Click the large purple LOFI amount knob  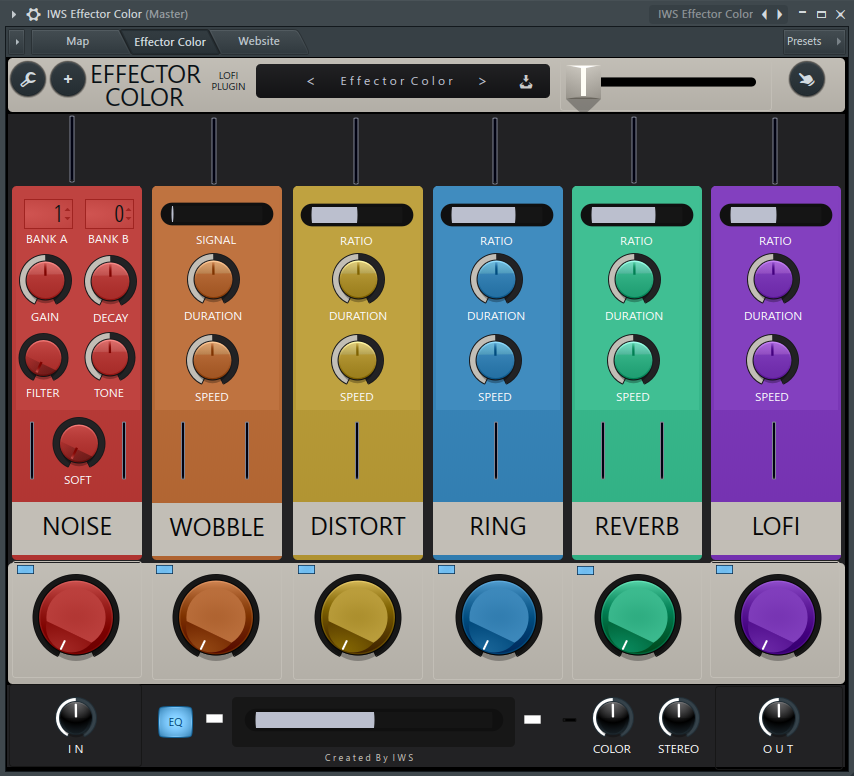[x=778, y=617]
